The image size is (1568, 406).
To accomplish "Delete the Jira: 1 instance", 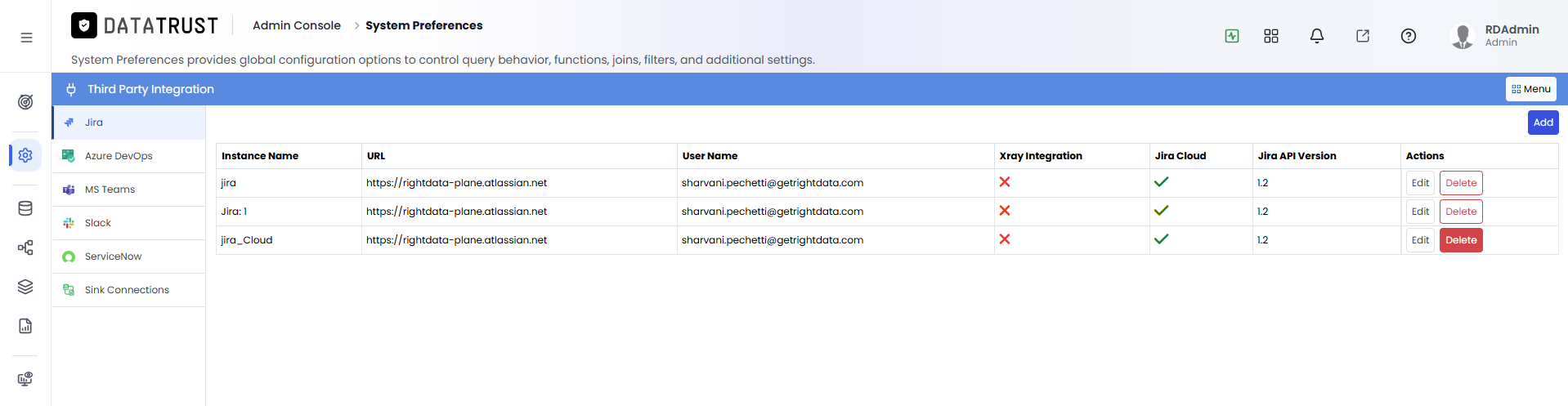I will (x=1461, y=212).
